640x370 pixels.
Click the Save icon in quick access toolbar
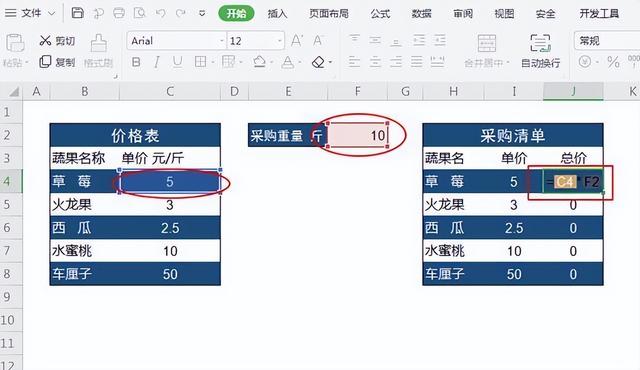[78, 13]
